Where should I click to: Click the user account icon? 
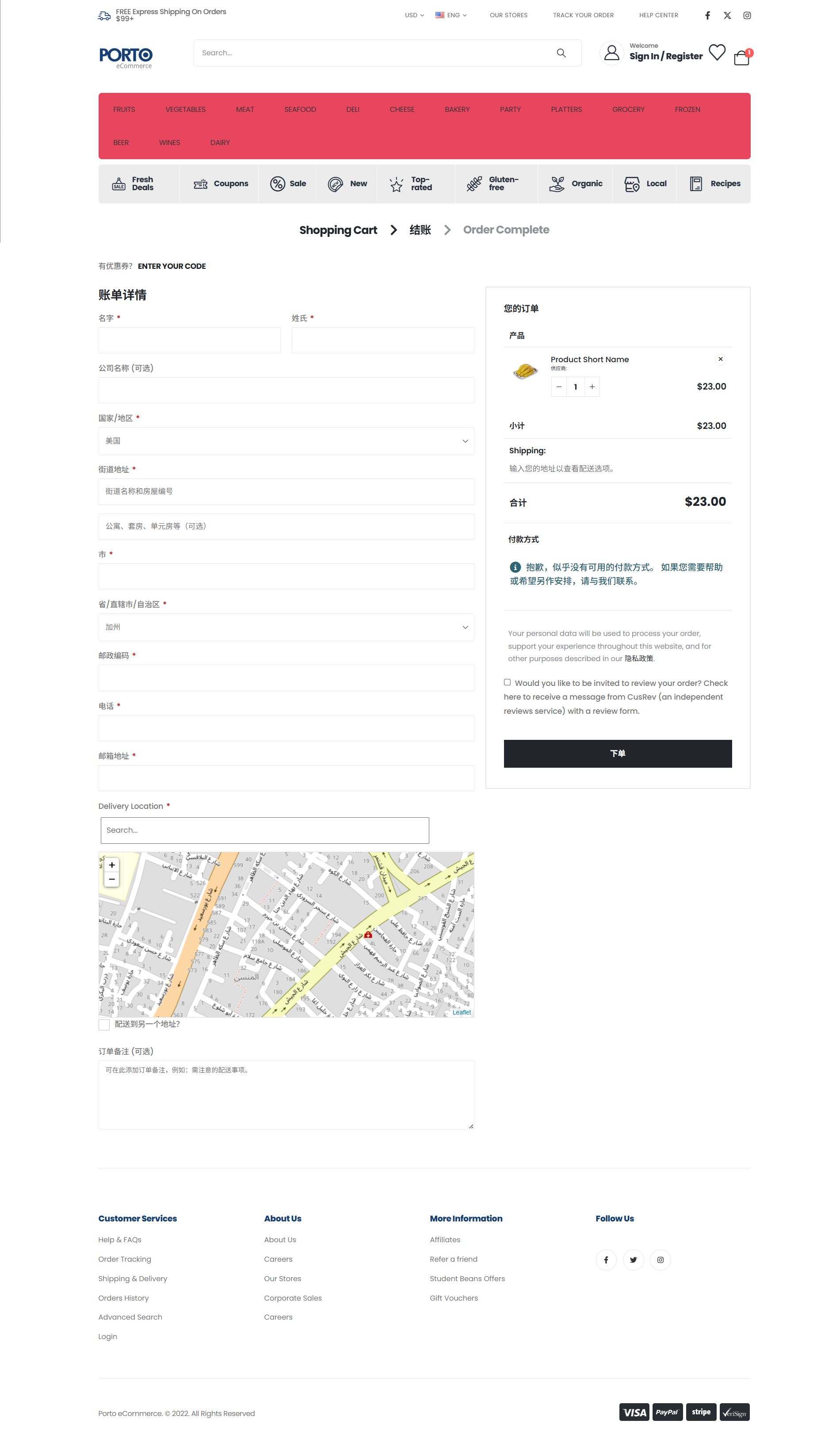point(611,53)
